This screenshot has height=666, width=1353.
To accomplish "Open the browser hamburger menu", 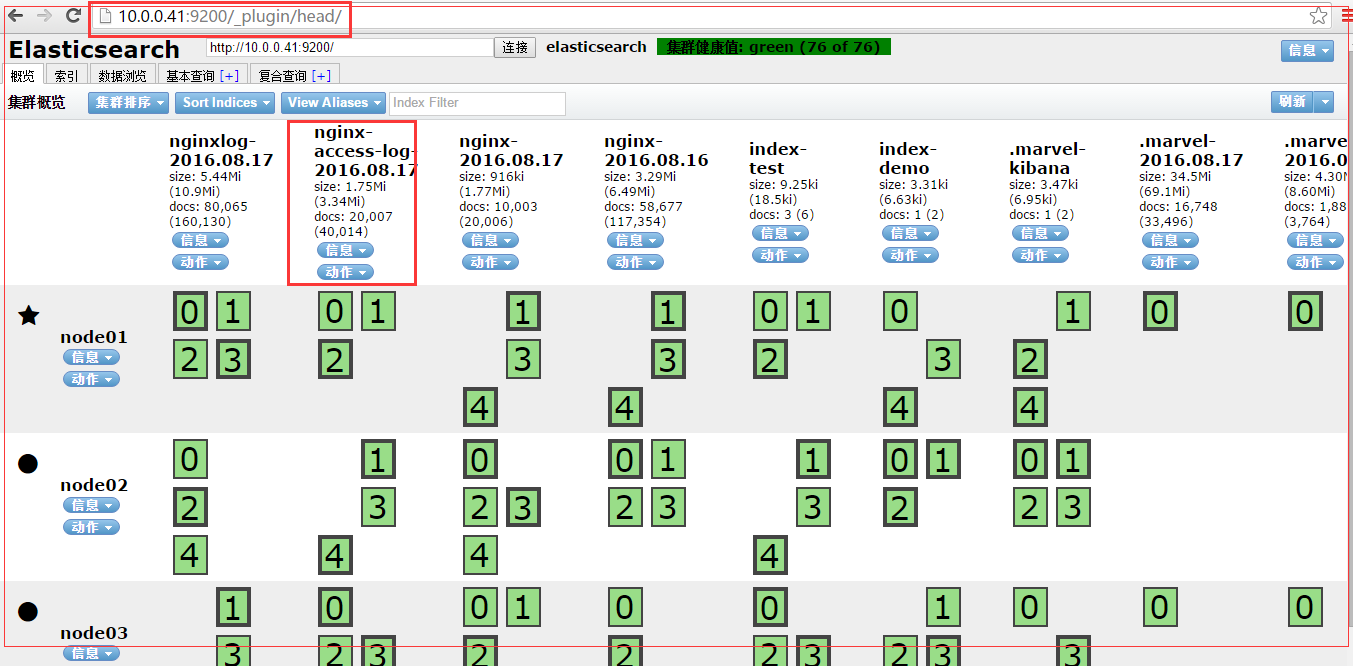I will pyautogui.click(x=1347, y=16).
